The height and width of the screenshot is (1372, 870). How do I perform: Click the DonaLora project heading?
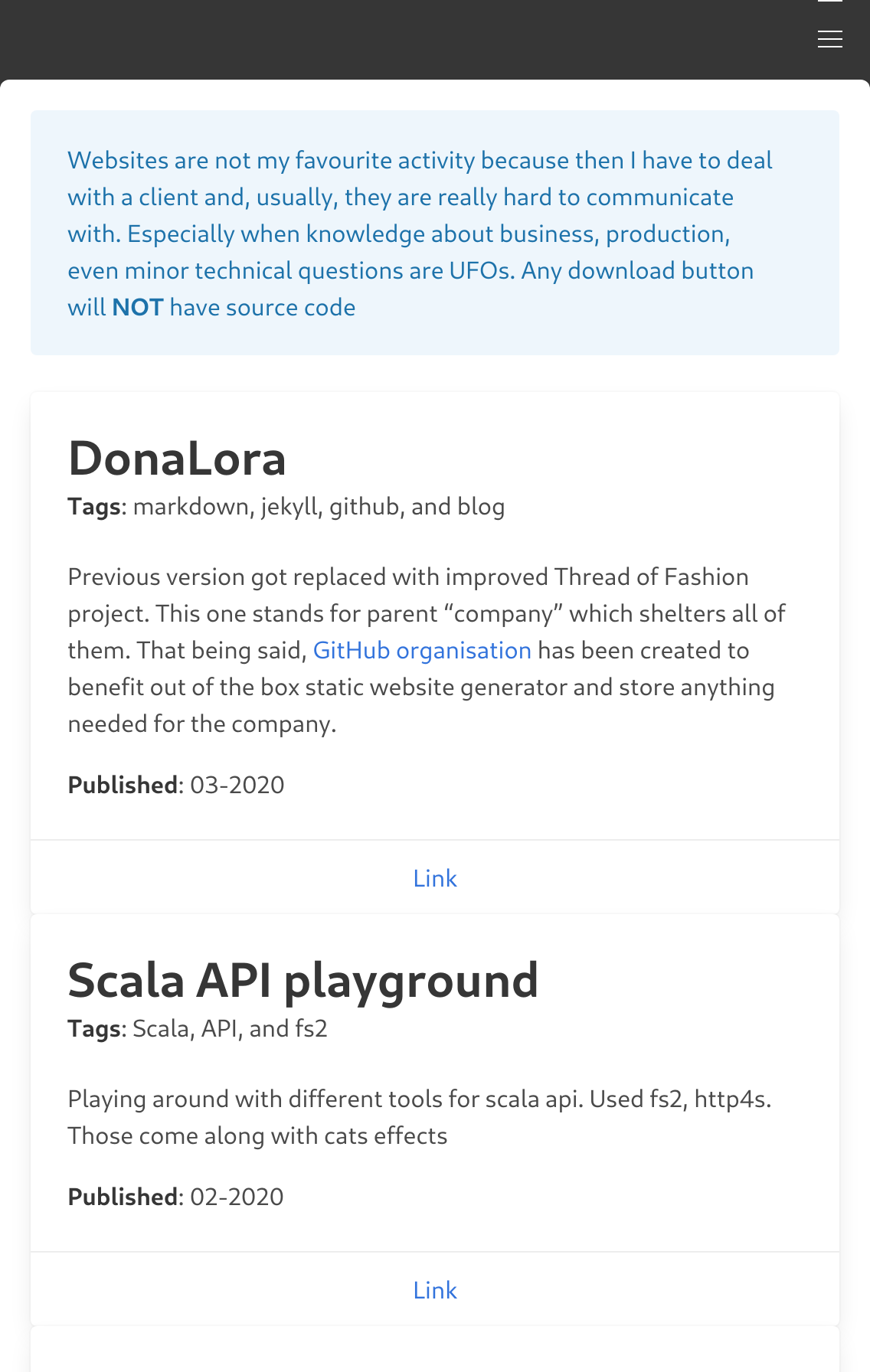[x=177, y=459]
